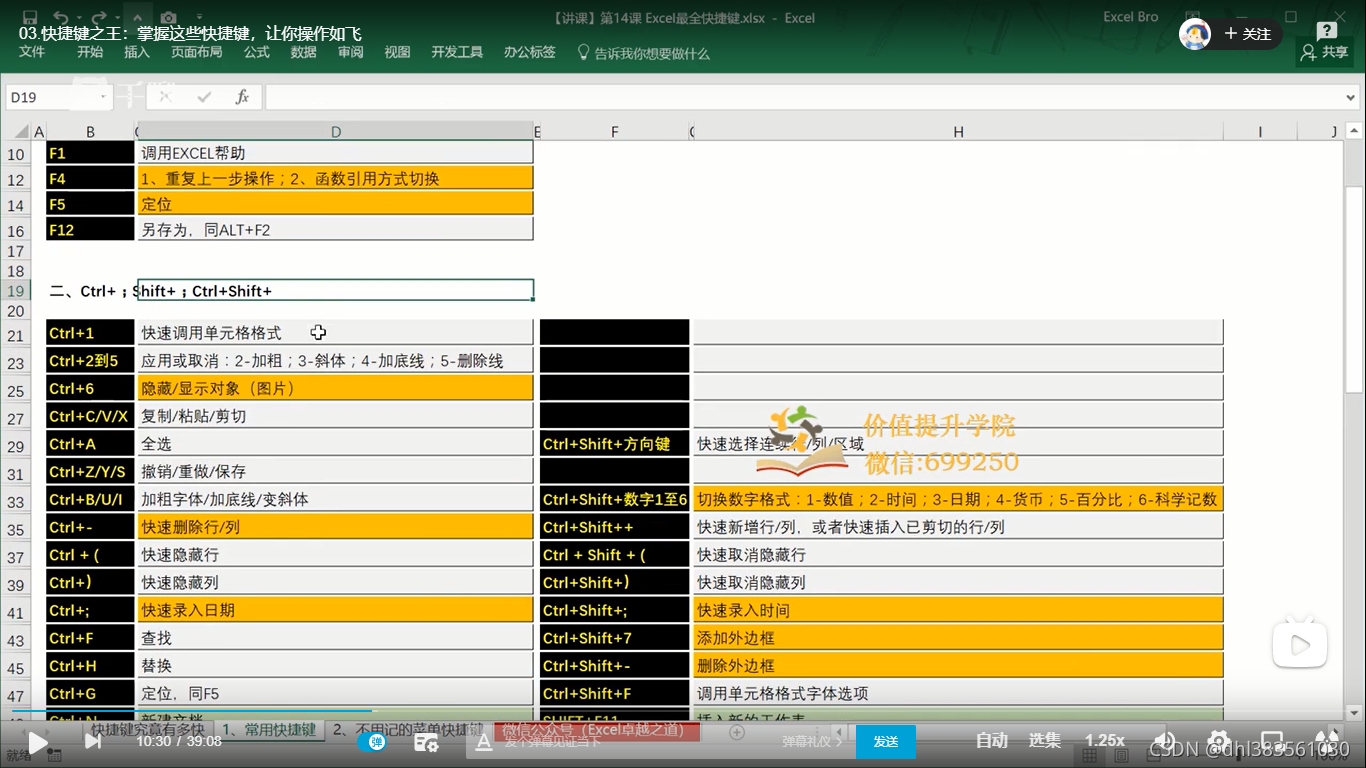Image resolution: width=1366 pixels, height=768 pixels.
Task: Open the 文件 menu tab
Action: (x=32, y=52)
